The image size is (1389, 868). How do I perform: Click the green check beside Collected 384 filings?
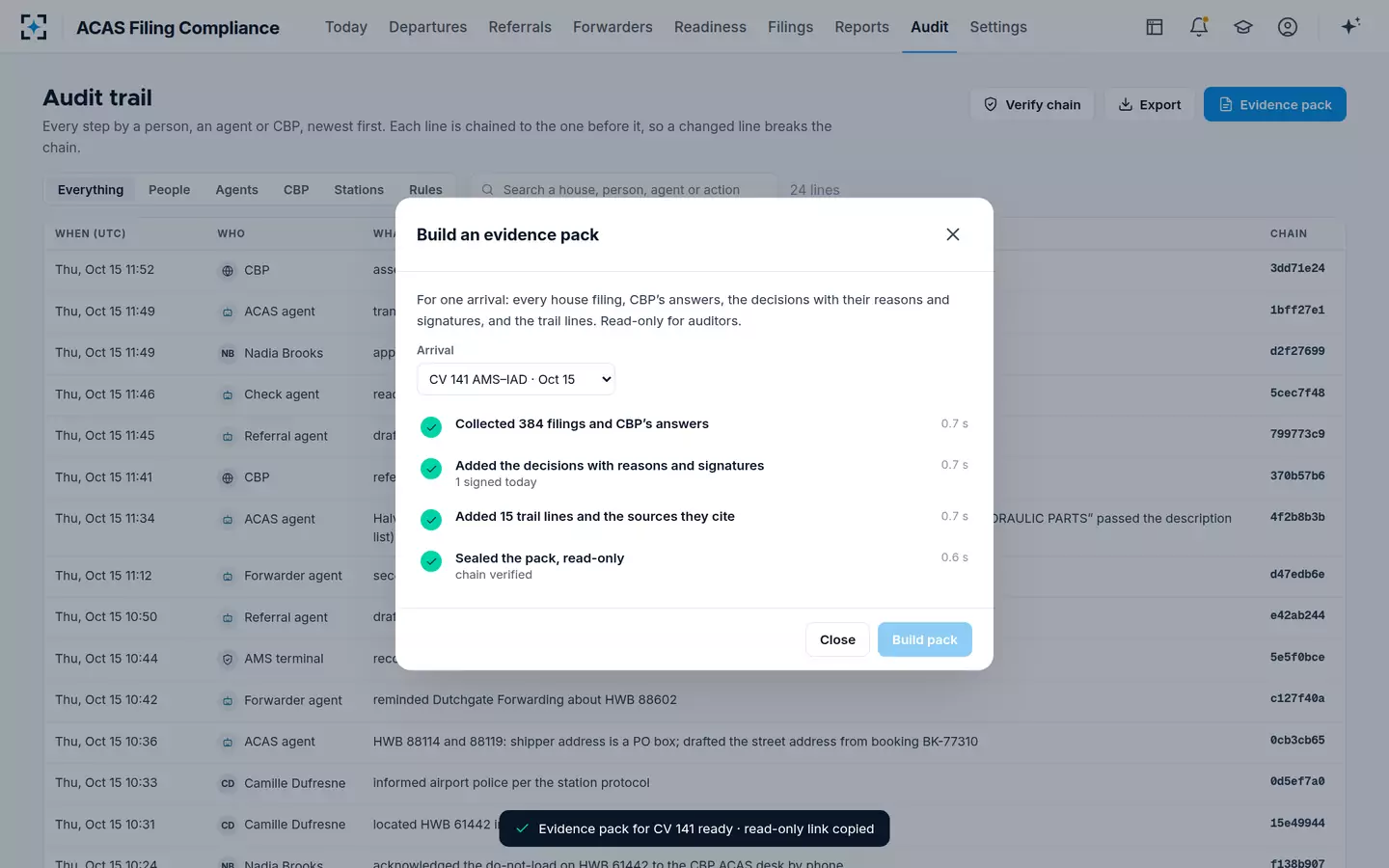(x=431, y=426)
